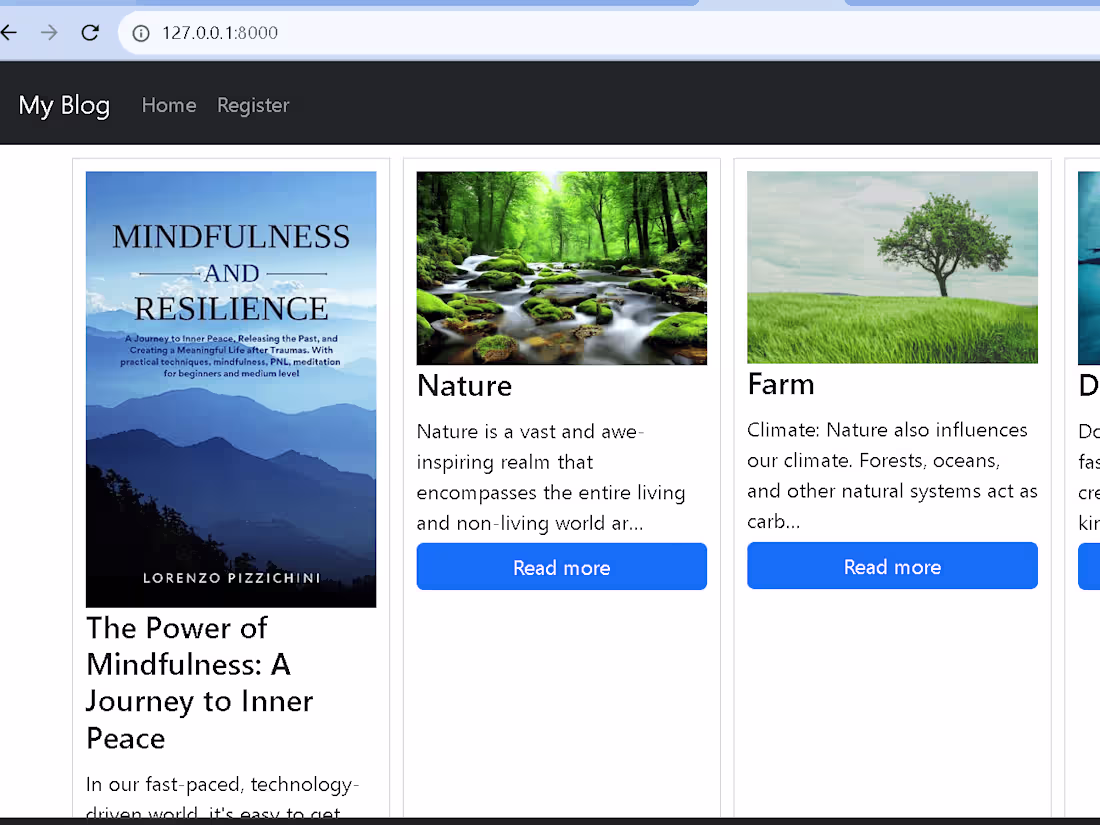
Task: Click the Read more button on the rightmost card
Action: [x=1091, y=566]
